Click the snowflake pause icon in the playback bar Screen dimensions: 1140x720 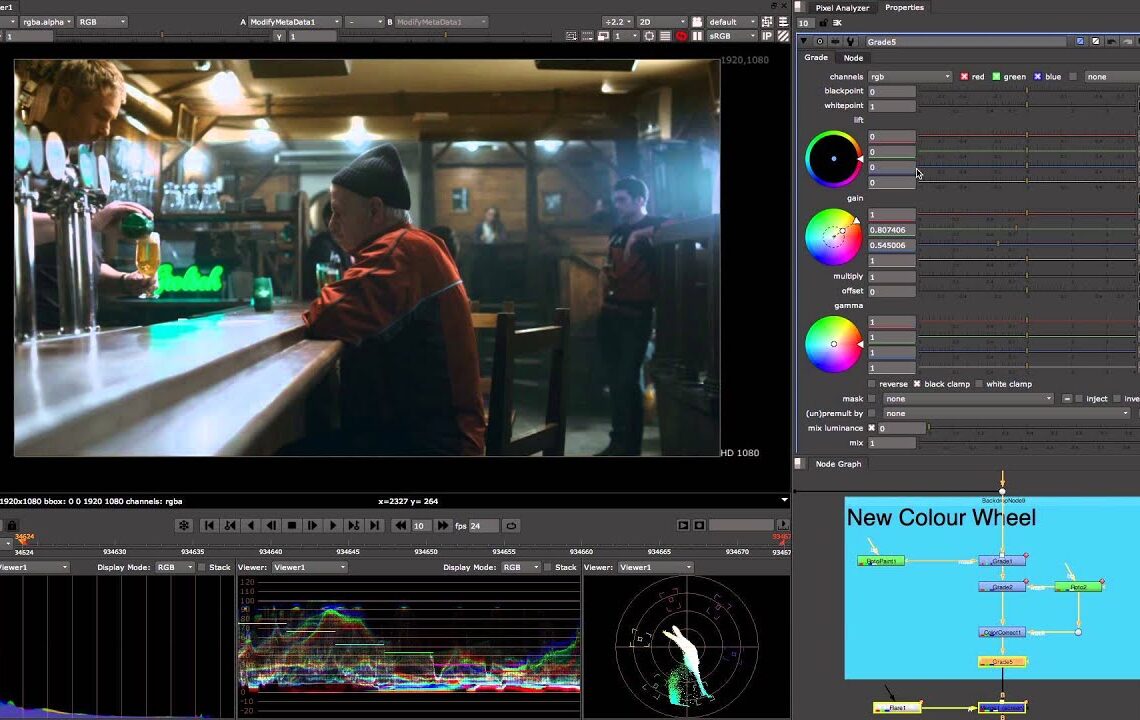tap(184, 525)
